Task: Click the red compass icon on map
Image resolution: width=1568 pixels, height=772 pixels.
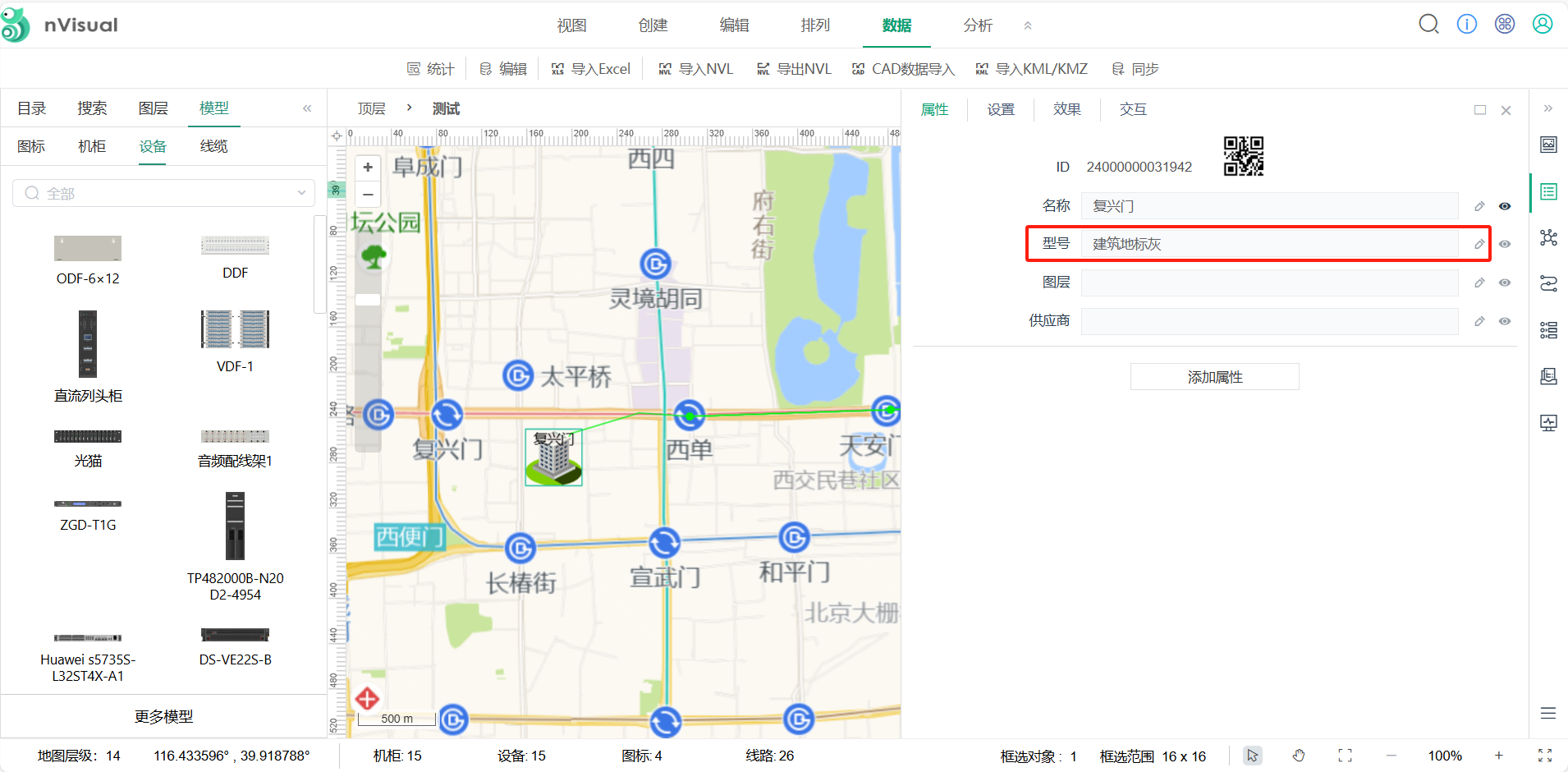Action: 367,699
